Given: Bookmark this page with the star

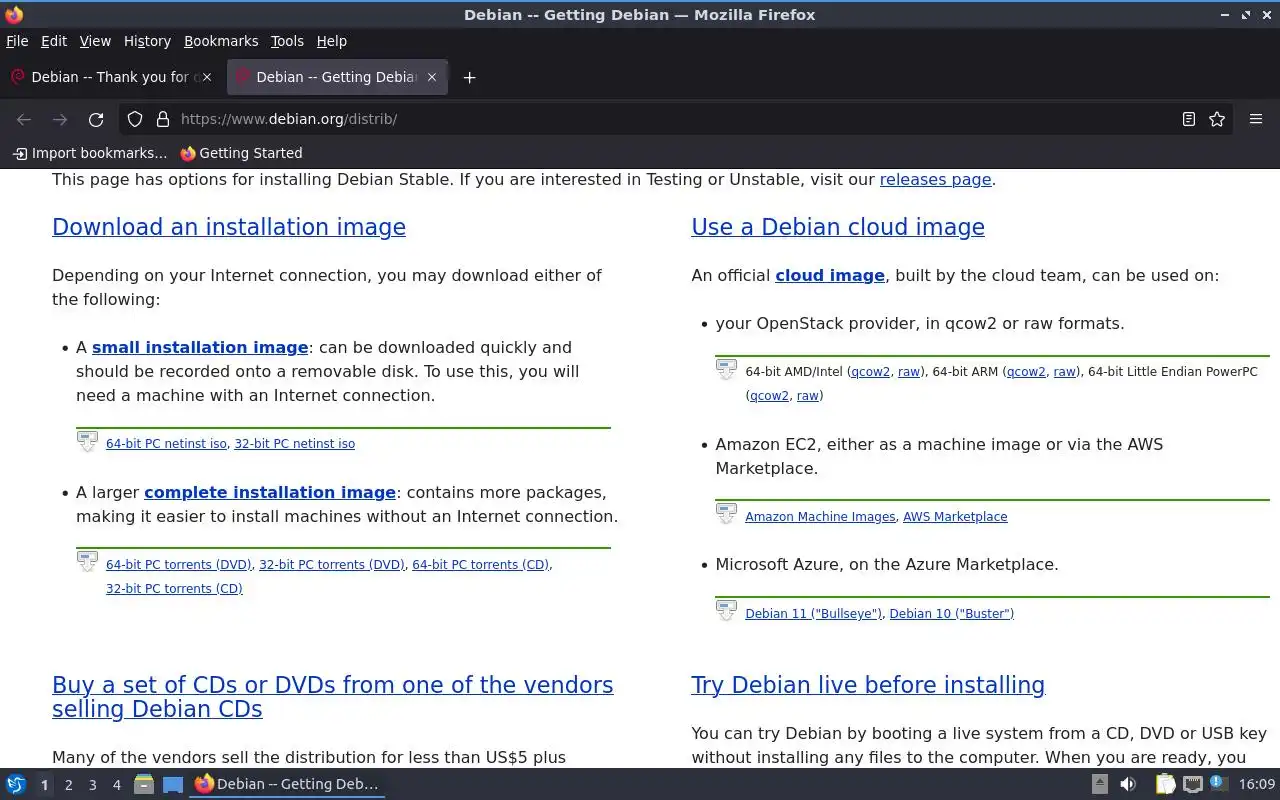Looking at the screenshot, I should [1217, 119].
